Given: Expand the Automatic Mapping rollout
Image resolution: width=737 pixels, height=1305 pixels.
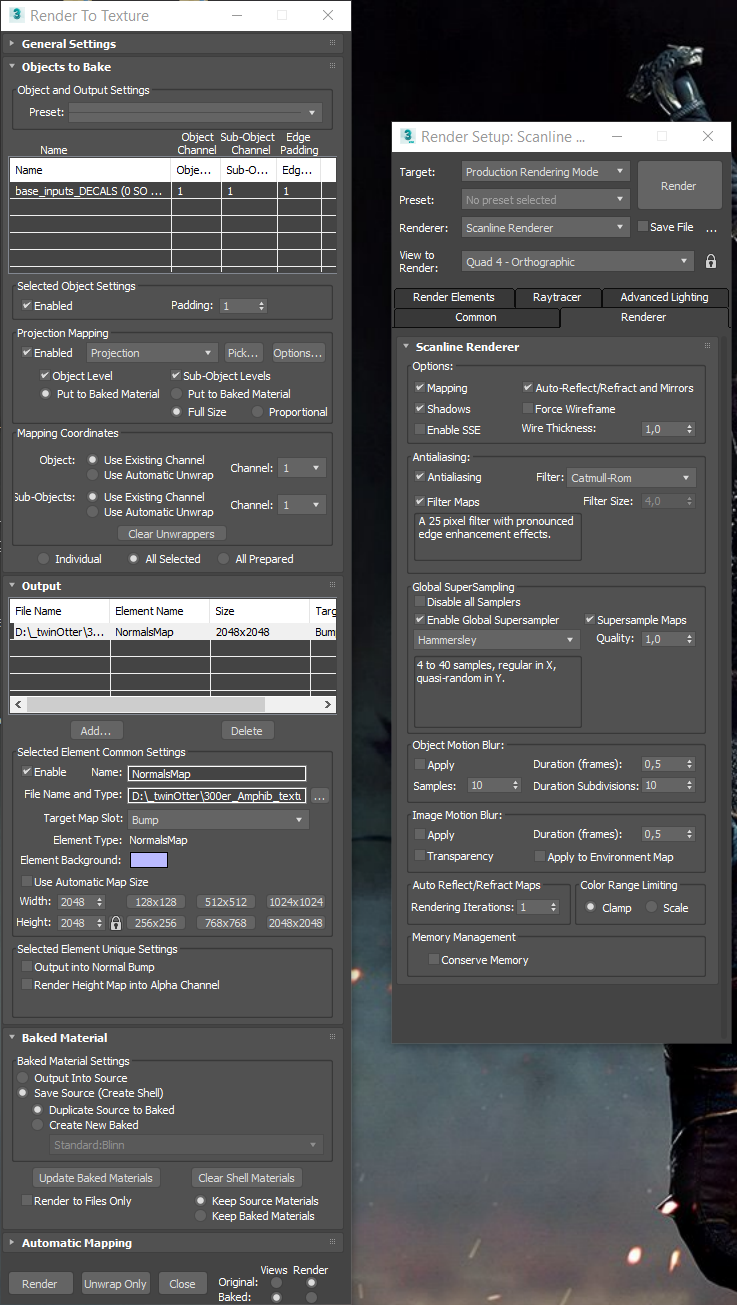Looking at the screenshot, I should tap(11, 1243).
